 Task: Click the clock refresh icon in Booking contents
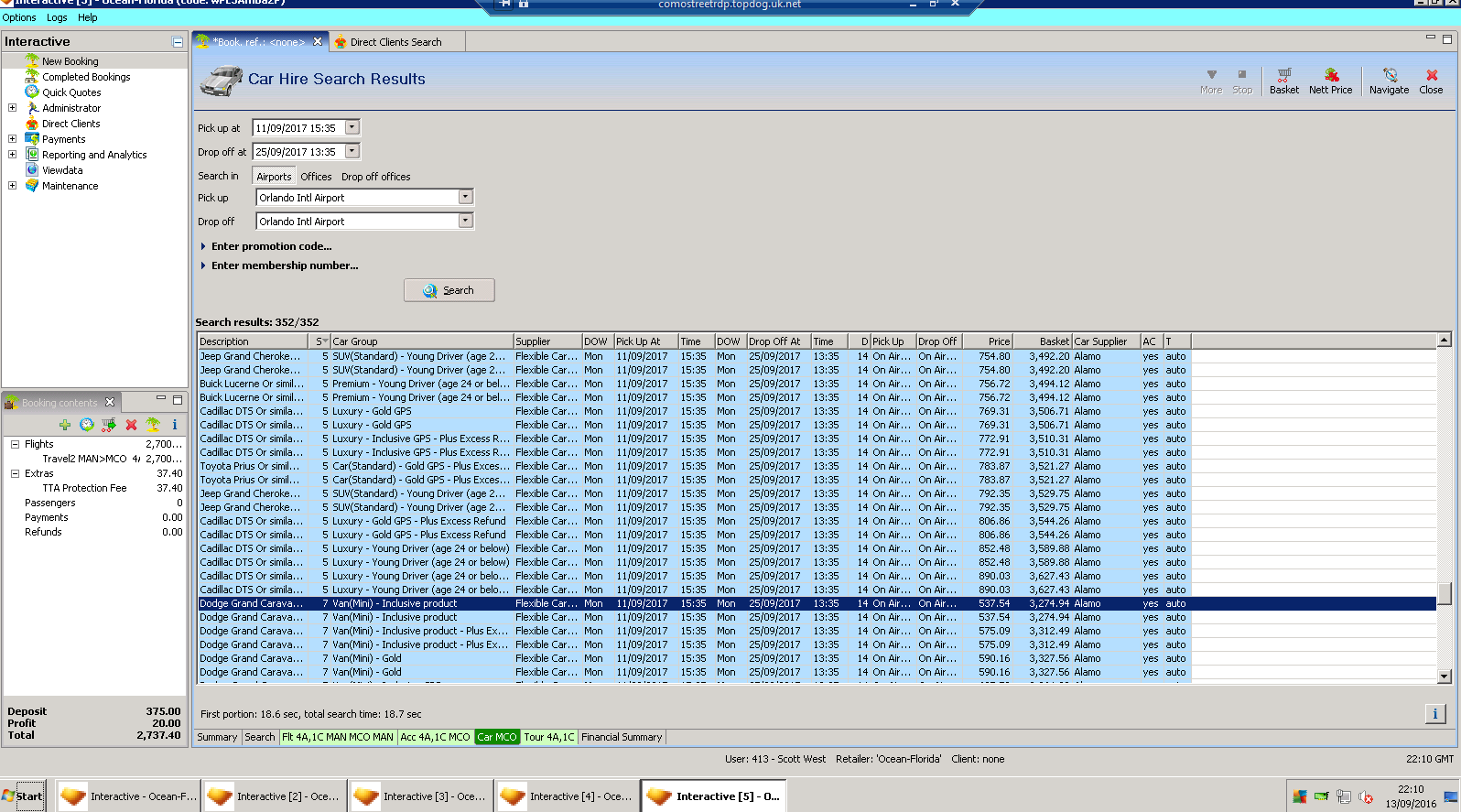coord(87,425)
